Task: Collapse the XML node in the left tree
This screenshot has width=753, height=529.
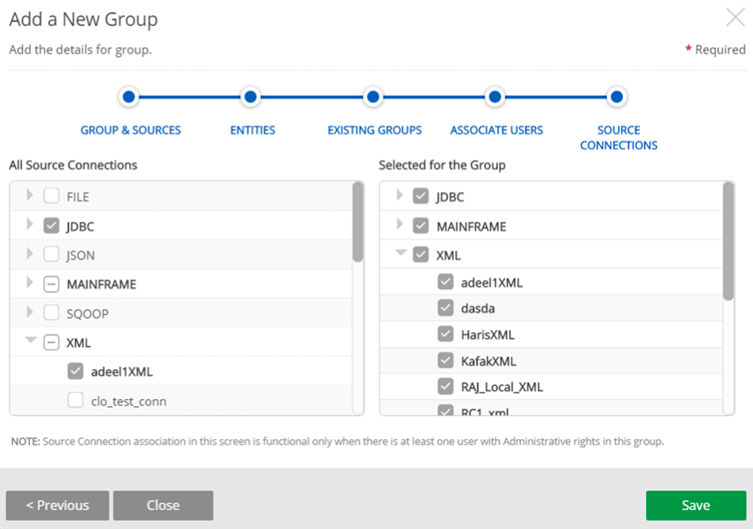Action: 30,342
